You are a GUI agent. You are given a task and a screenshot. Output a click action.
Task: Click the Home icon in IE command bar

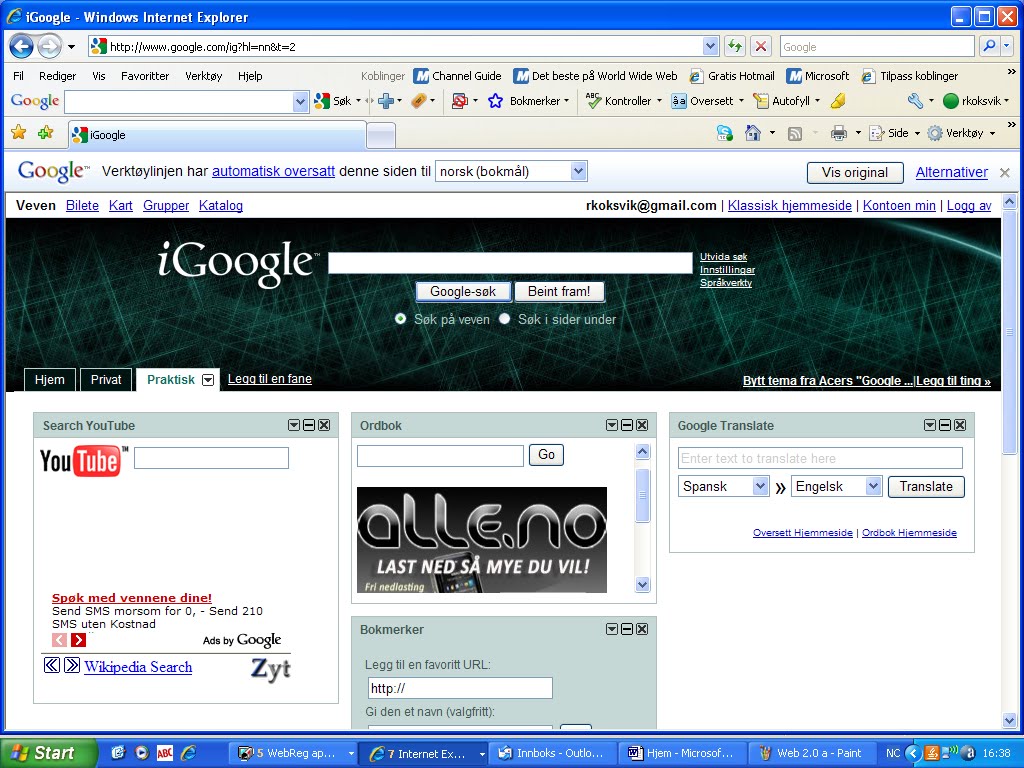[x=752, y=133]
